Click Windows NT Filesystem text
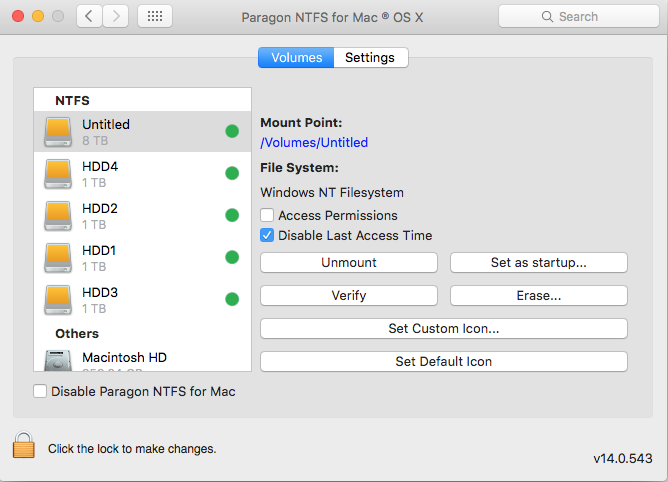This screenshot has height=482, width=668. (x=332, y=193)
